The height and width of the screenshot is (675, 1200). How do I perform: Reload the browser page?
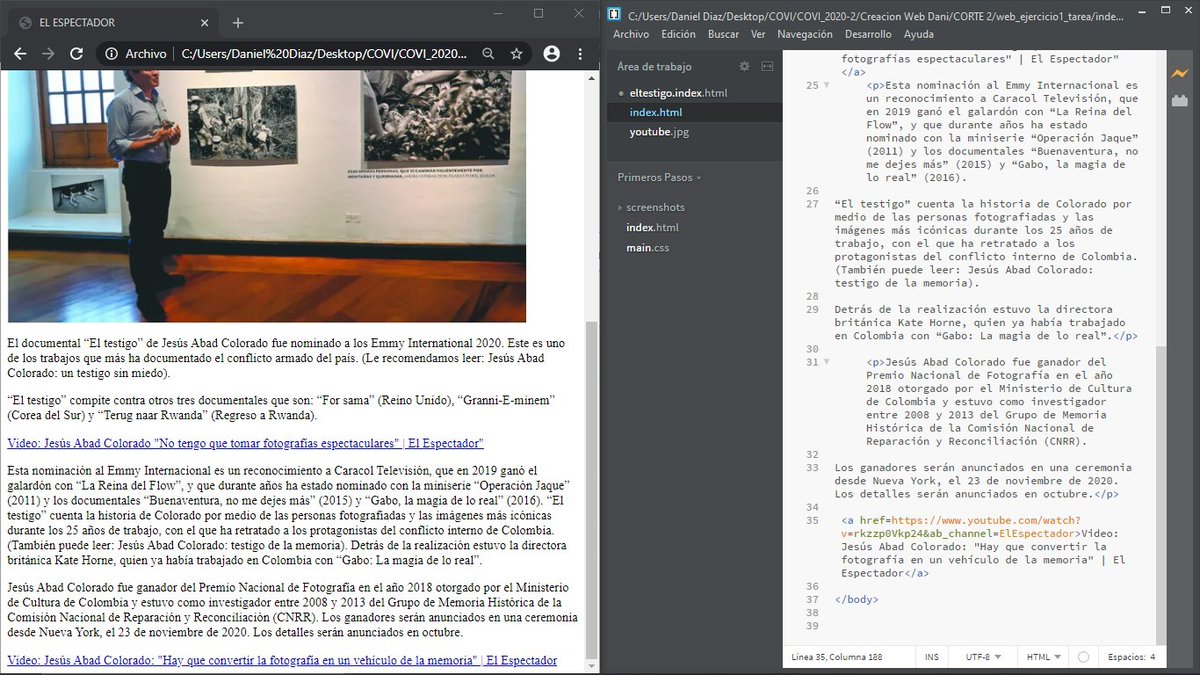point(76,54)
